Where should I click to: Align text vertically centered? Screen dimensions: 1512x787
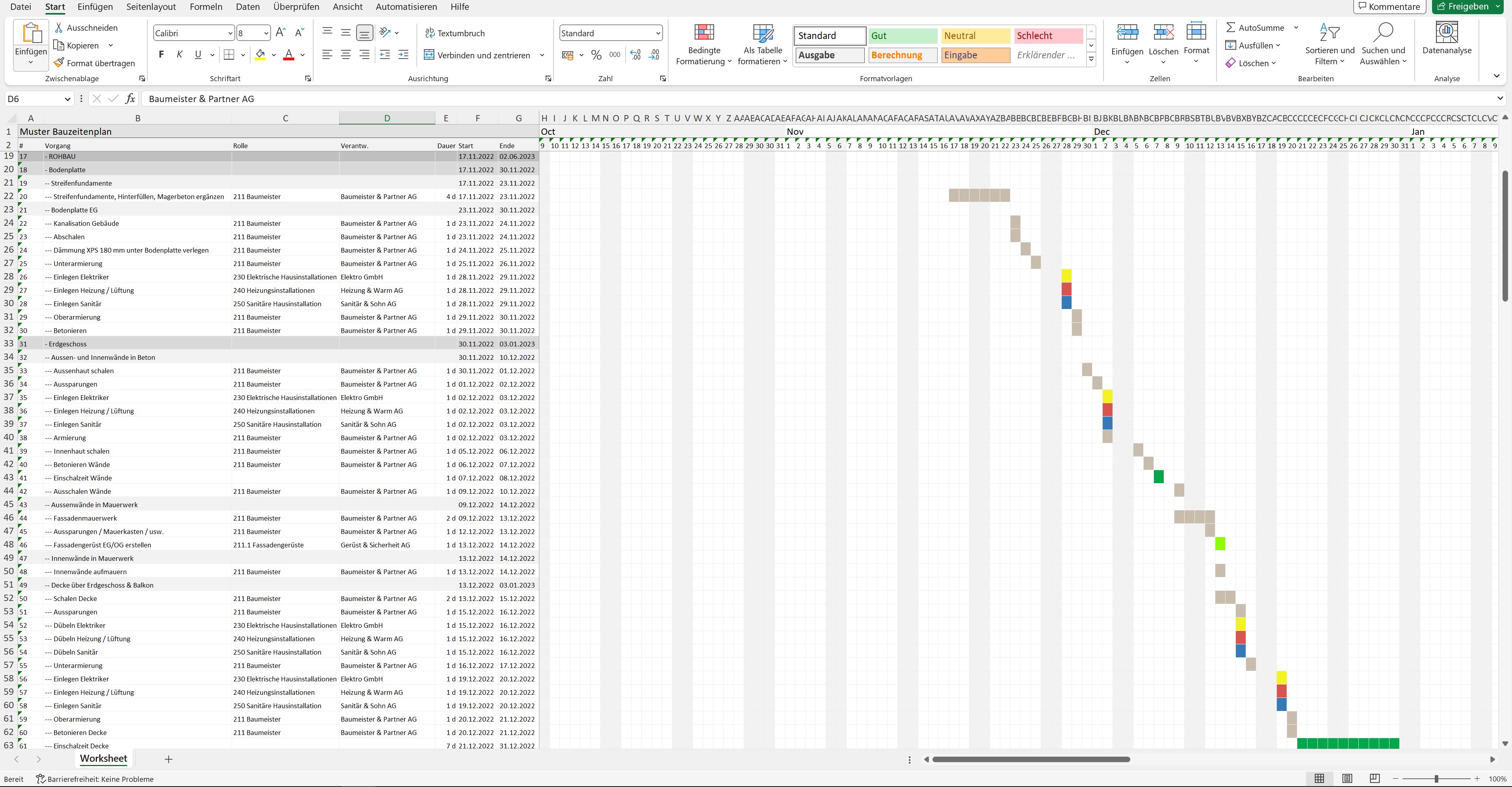[x=346, y=33]
